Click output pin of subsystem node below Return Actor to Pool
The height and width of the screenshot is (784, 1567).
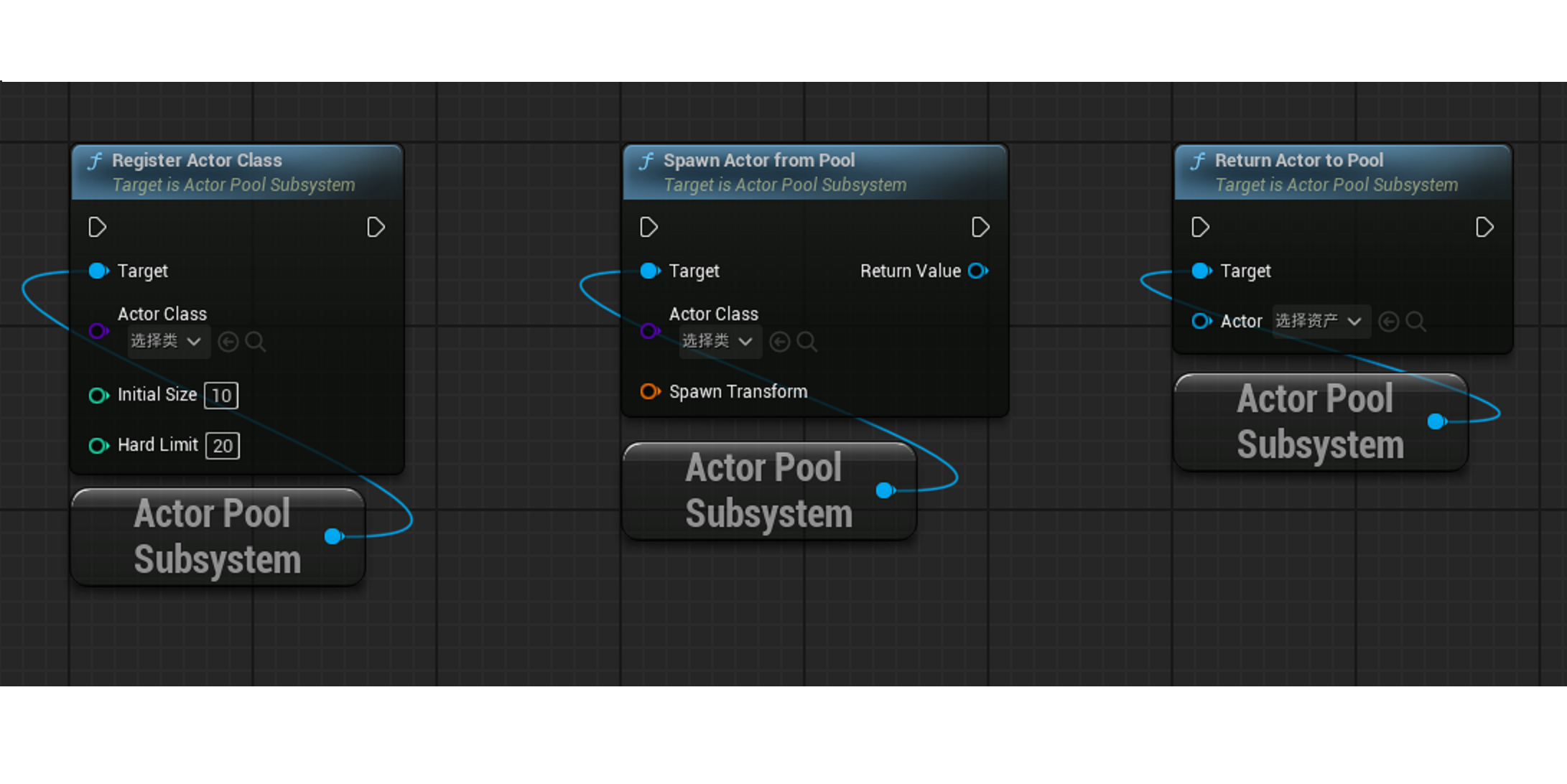pos(1436,421)
